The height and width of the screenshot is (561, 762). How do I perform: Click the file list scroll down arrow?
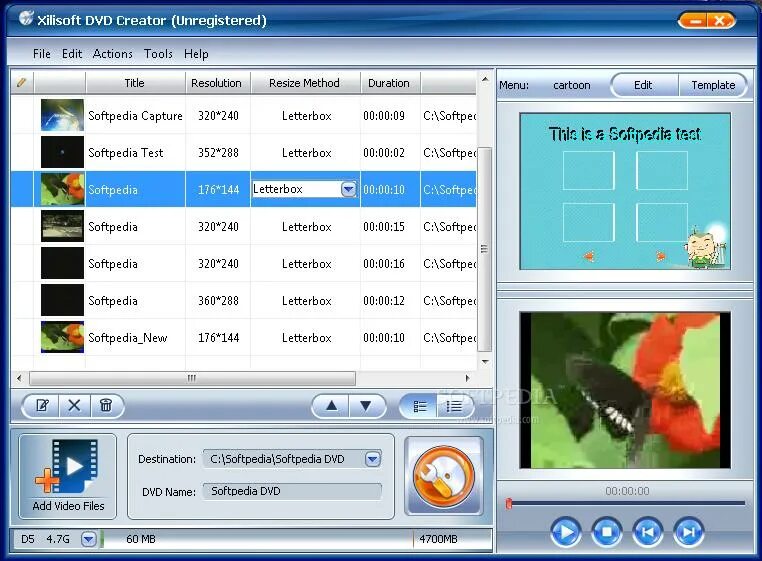(485, 361)
